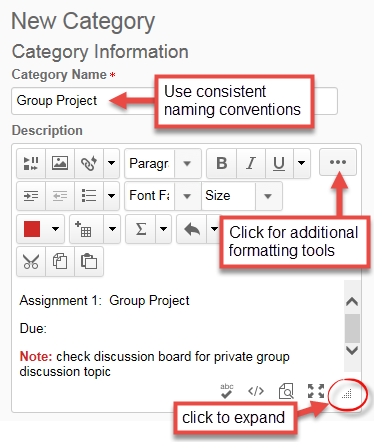
Task: Open the HTML source code editor
Action: pos(256,391)
